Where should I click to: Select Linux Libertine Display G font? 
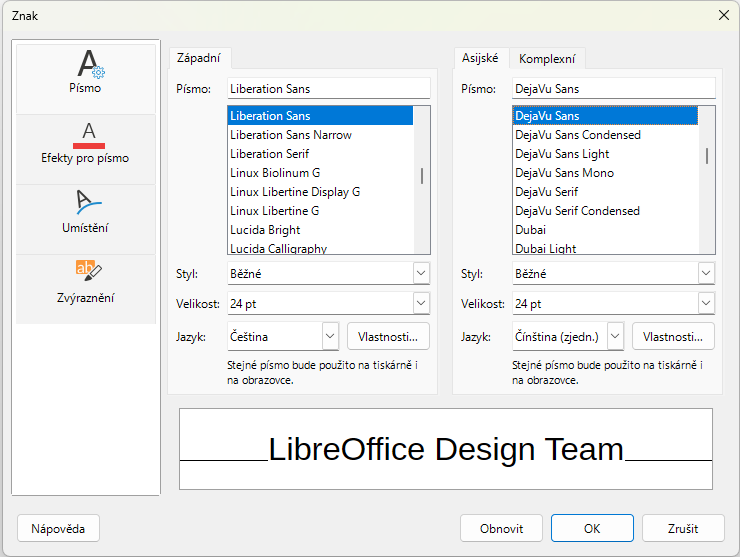point(320,192)
